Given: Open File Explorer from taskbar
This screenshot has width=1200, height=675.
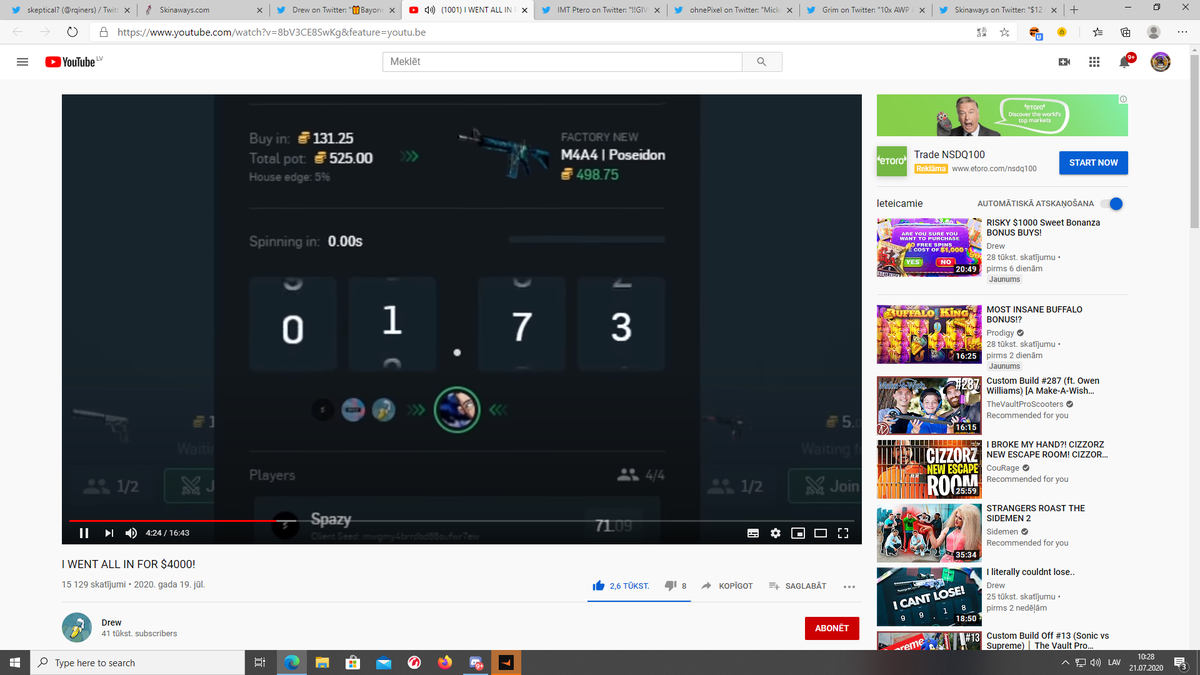Looking at the screenshot, I should coord(322,662).
